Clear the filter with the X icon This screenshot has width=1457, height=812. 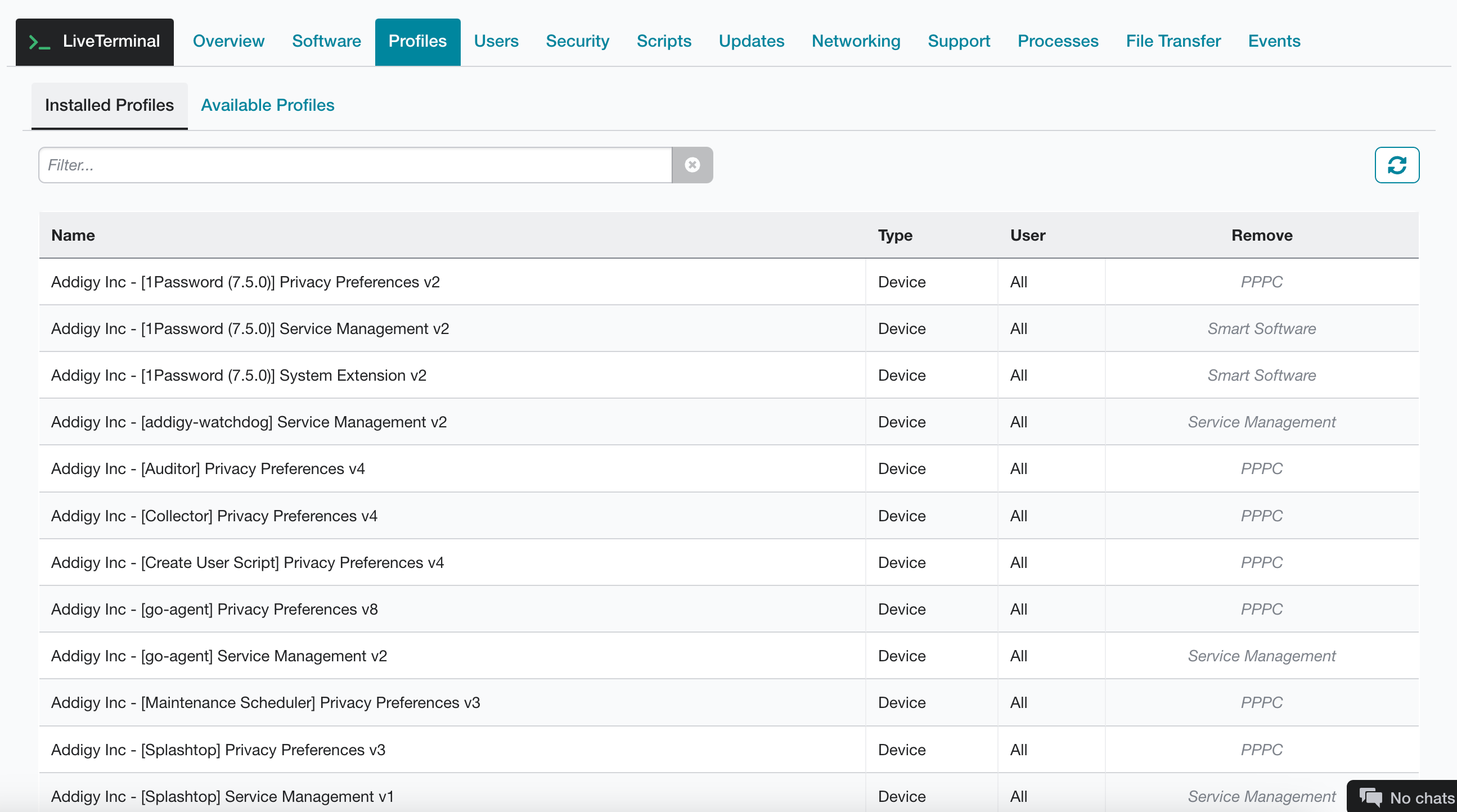pyautogui.click(x=692, y=165)
